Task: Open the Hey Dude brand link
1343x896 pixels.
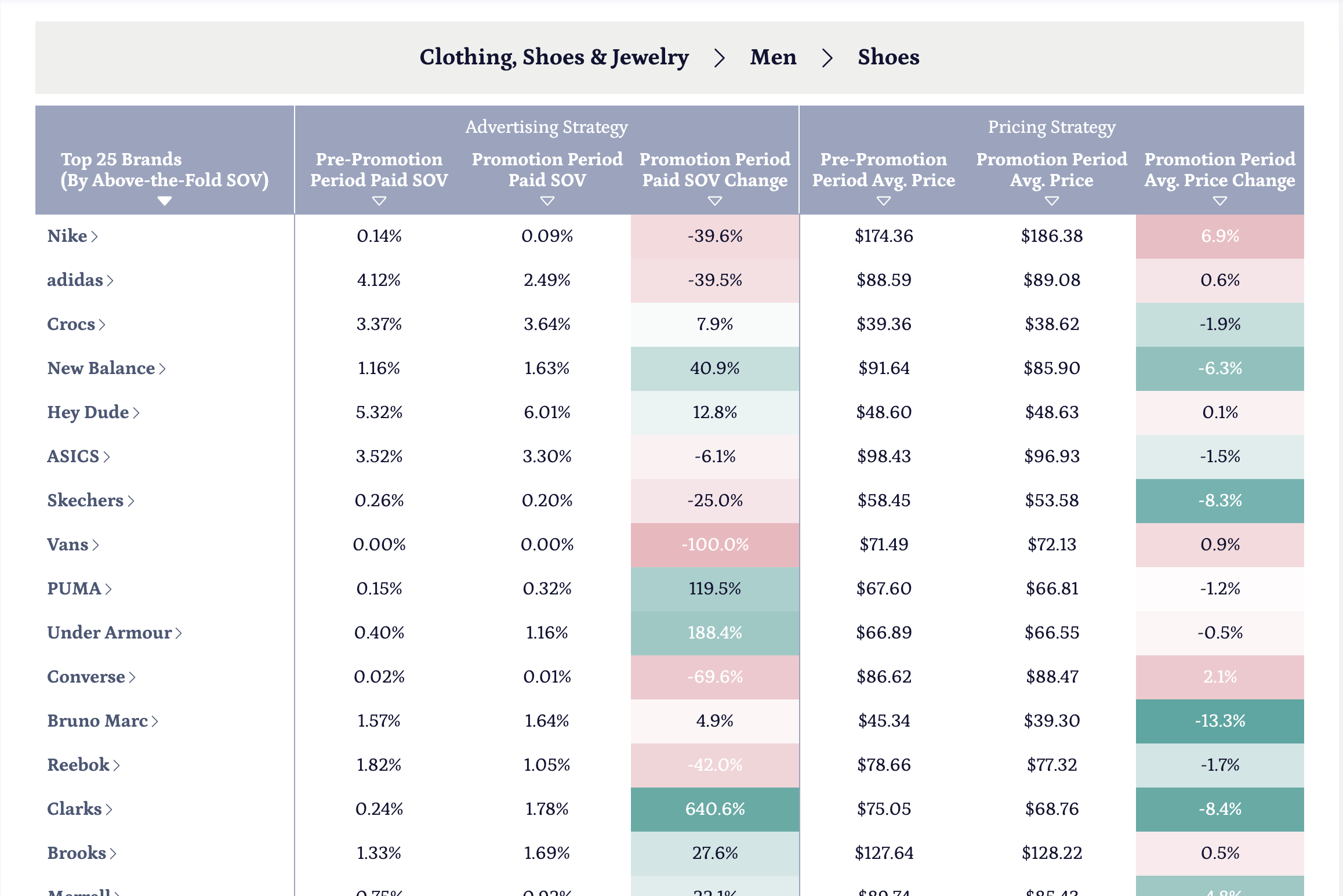Action: [x=93, y=412]
